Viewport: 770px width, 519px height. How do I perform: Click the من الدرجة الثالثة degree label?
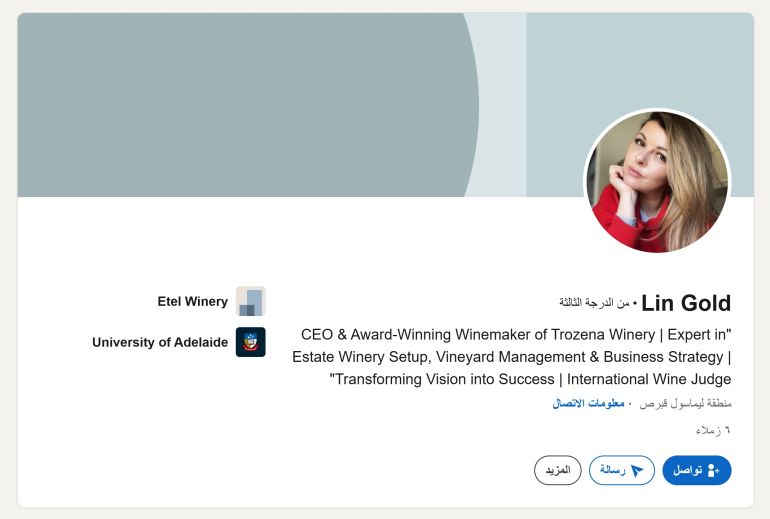[x=594, y=302]
